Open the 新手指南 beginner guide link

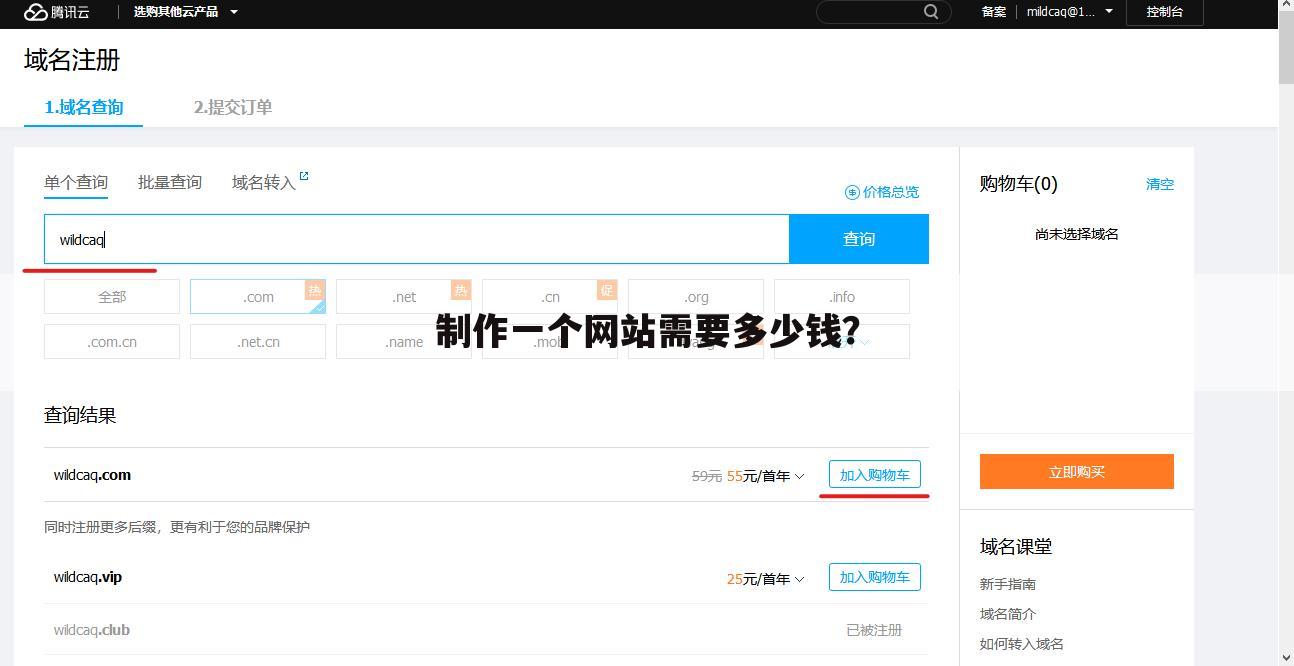click(1007, 584)
